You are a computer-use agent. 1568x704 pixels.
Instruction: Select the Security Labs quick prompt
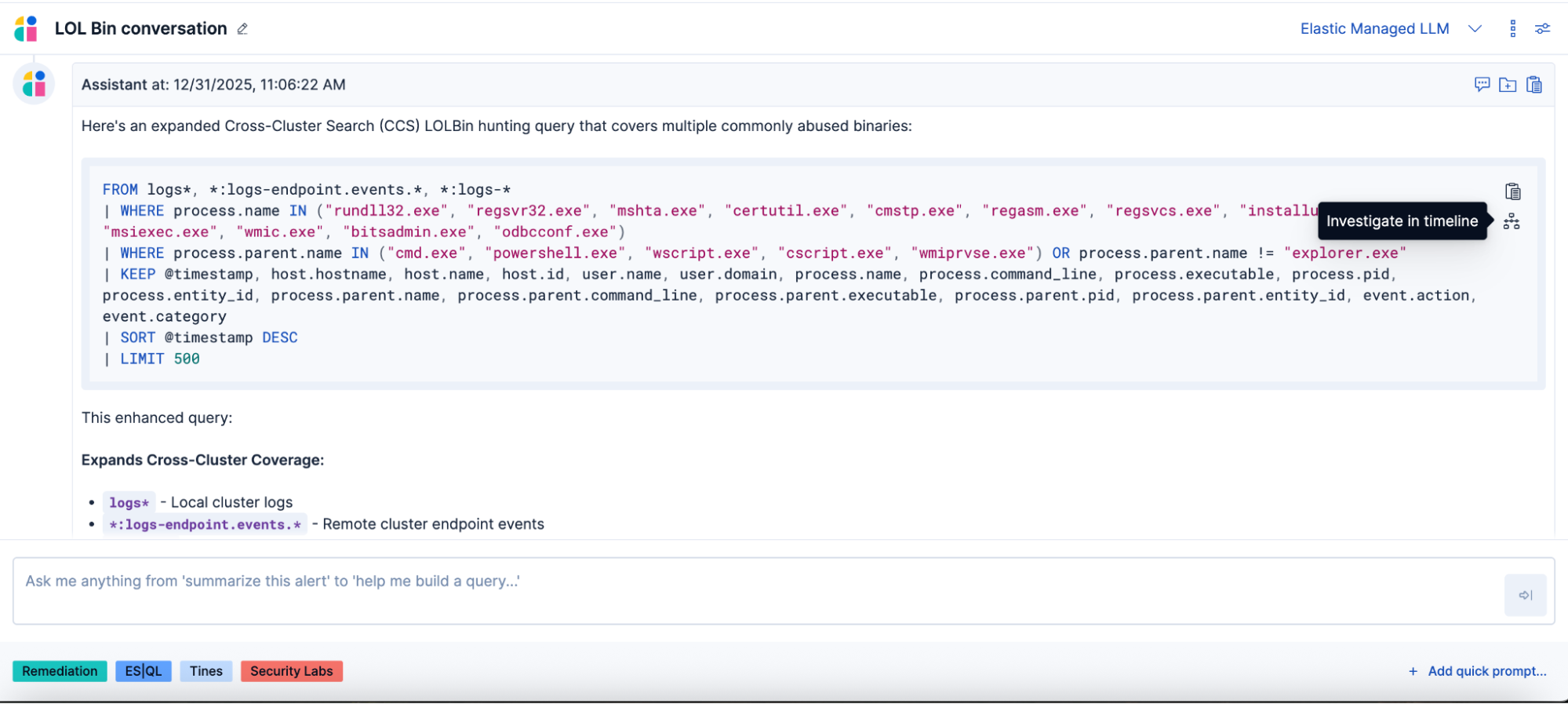point(292,671)
